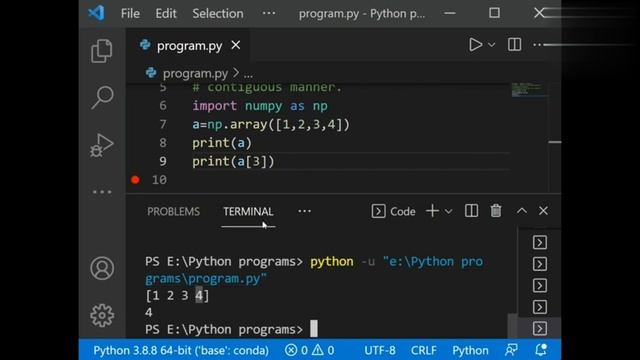Open the new terminal profile dropdown
Viewport: 640px width, 360px height.
coord(448,211)
